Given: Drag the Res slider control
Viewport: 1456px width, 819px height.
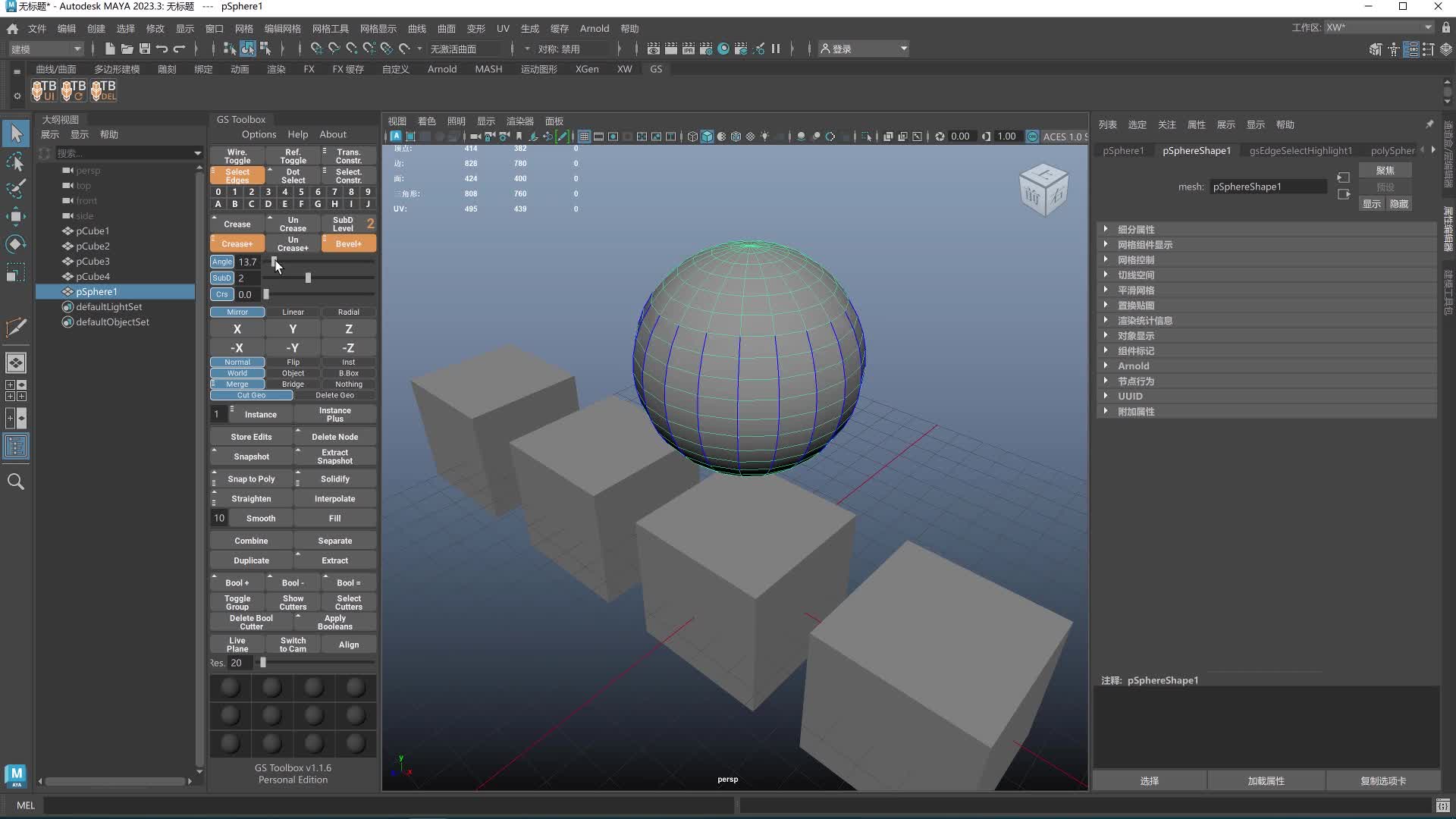Looking at the screenshot, I should coord(263,662).
